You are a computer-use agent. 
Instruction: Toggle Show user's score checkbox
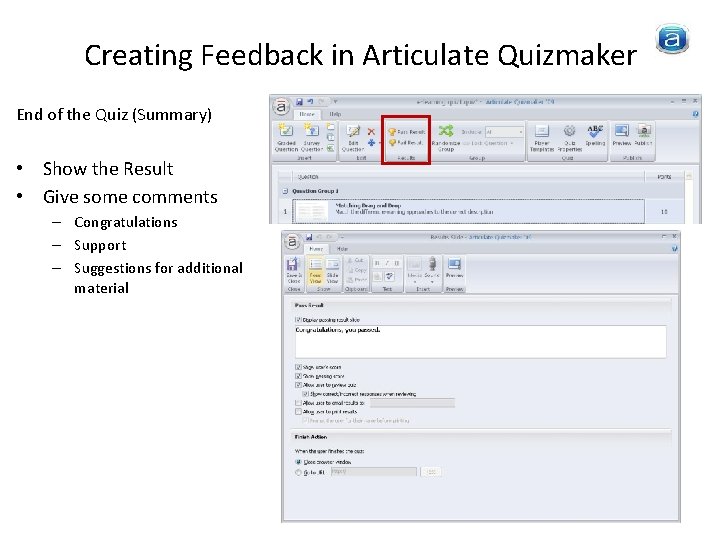point(298,367)
